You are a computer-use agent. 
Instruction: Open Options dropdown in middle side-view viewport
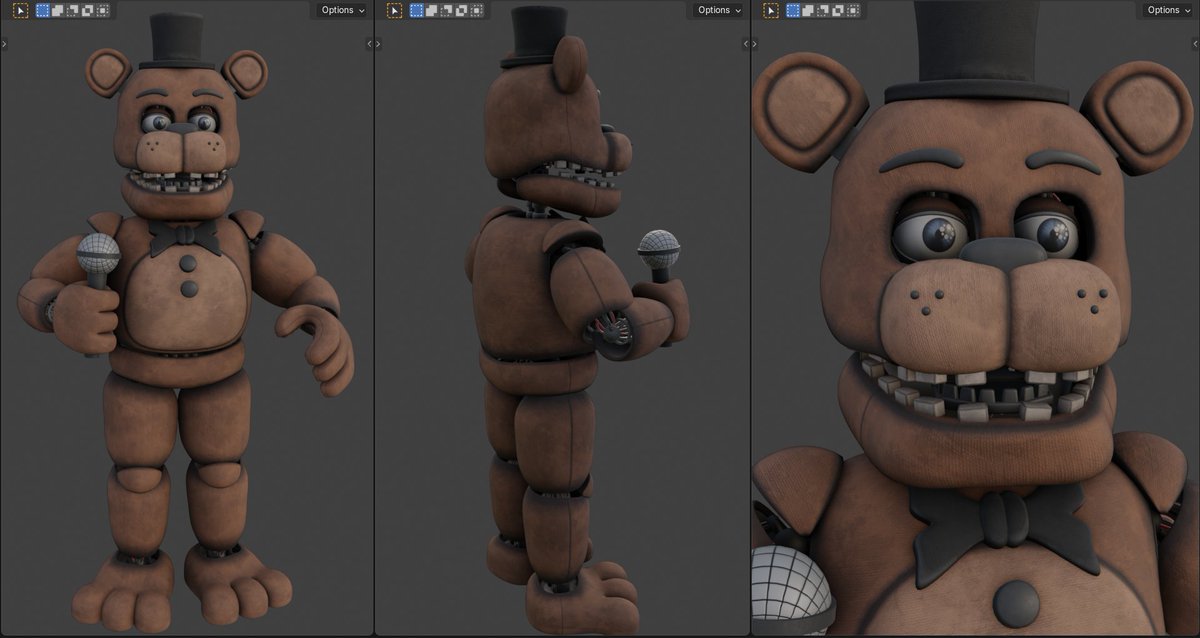(x=719, y=10)
